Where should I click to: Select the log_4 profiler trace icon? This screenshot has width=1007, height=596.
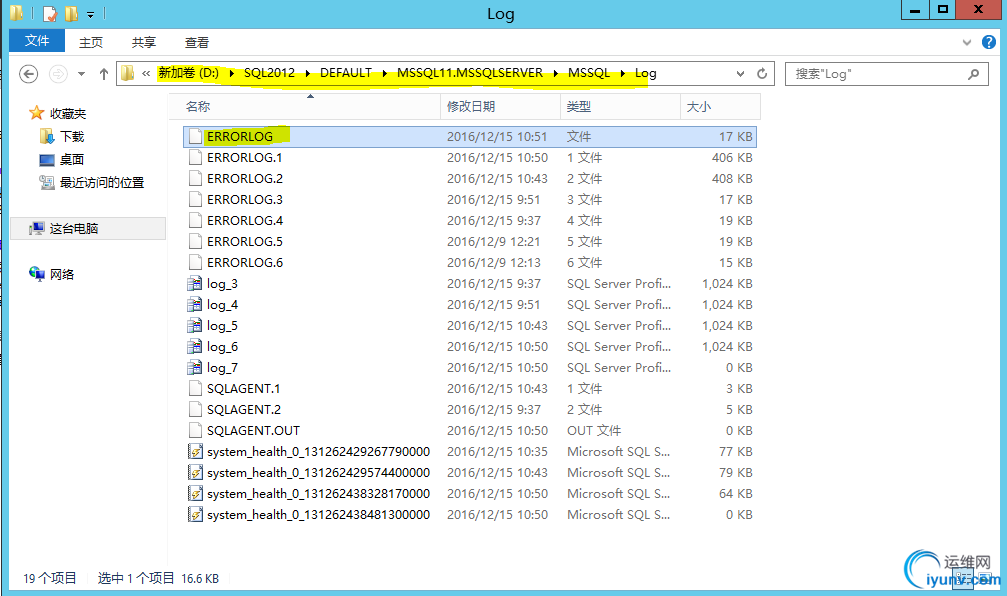(x=195, y=304)
